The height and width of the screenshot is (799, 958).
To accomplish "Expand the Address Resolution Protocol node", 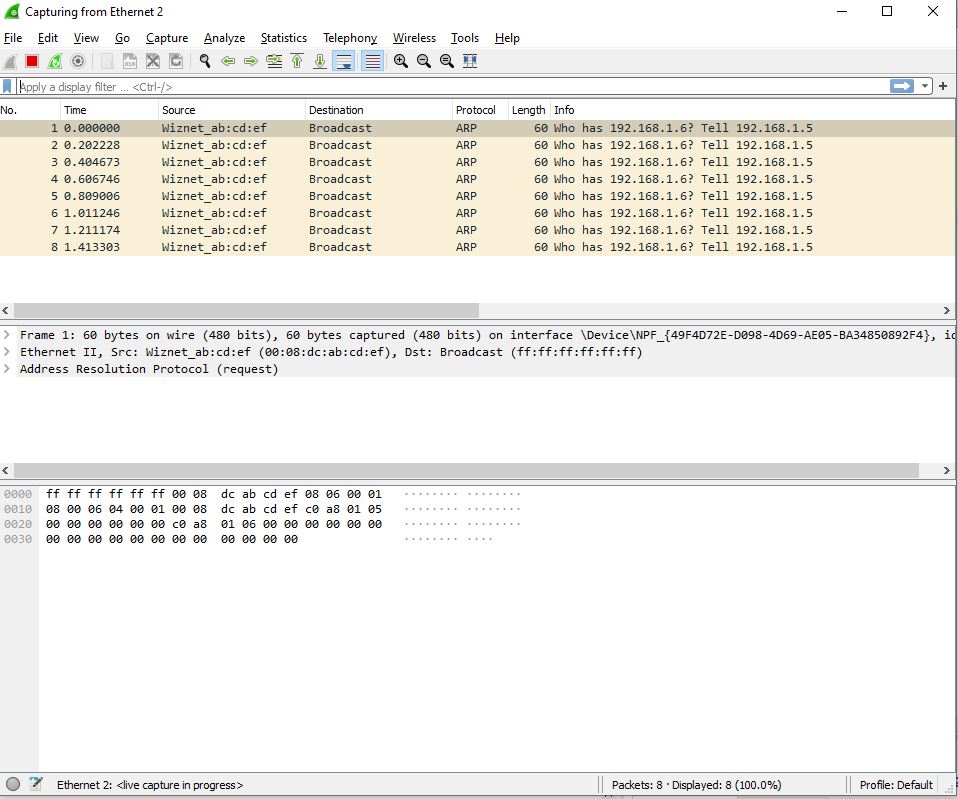I will click(x=7, y=369).
